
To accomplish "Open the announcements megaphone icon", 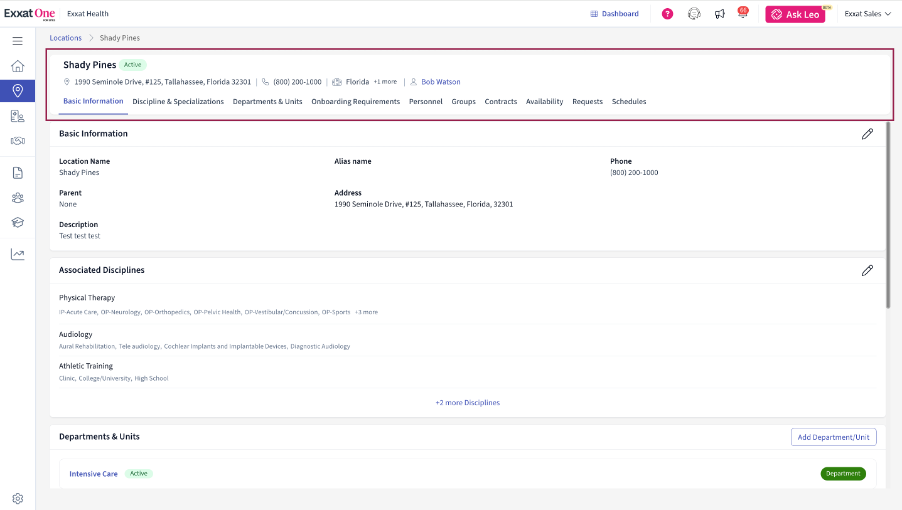I will click(x=719, y=14).
